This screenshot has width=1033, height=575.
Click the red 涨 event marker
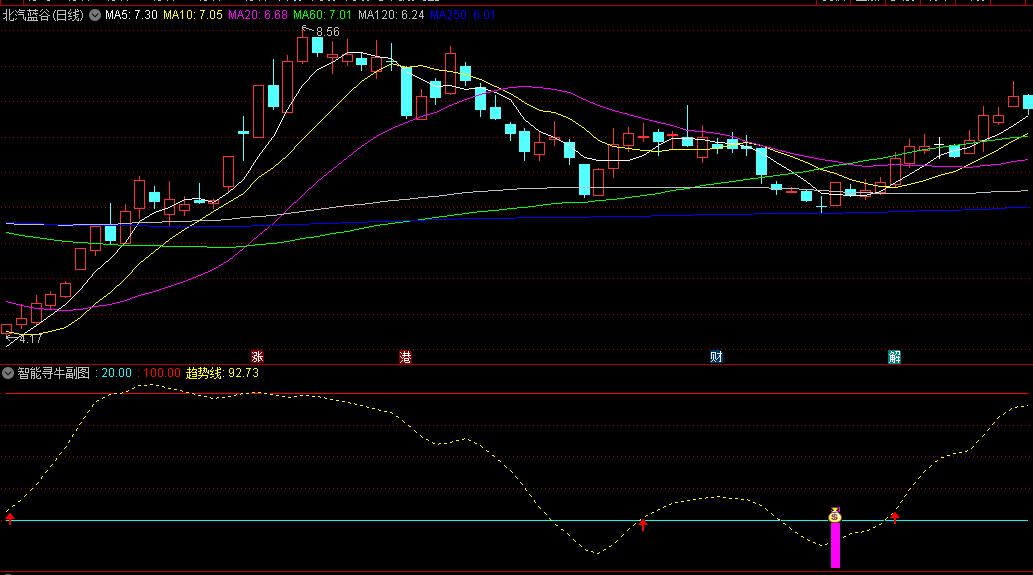[257, 356]
